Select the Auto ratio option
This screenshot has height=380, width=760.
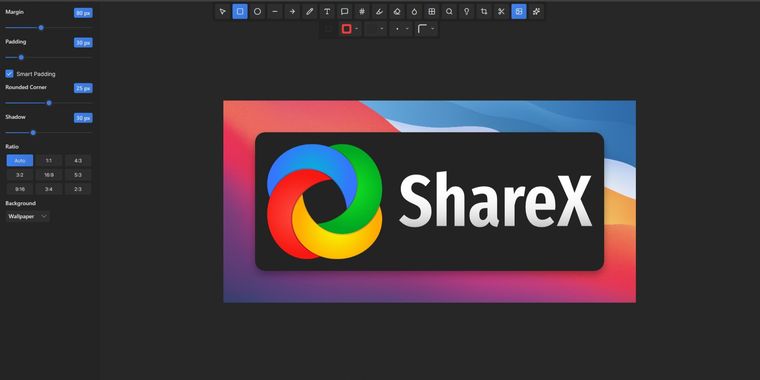20,160
